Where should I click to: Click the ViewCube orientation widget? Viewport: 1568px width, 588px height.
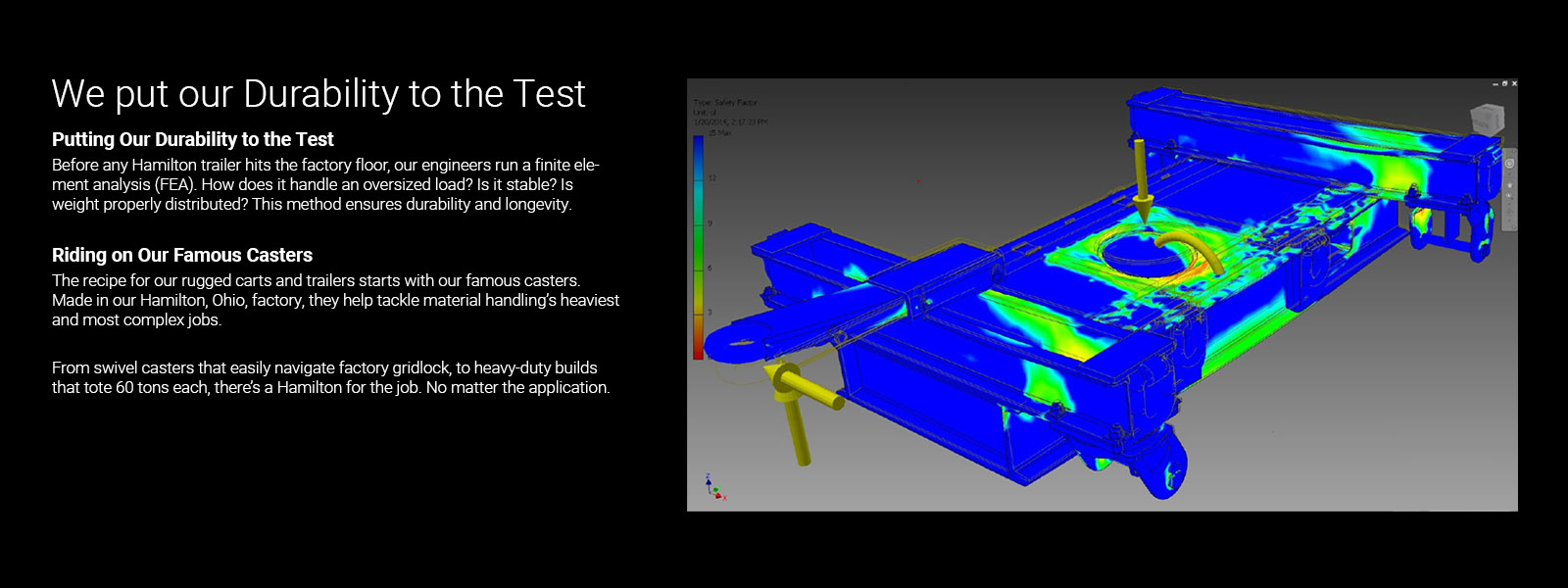click(x=1486, y=120)
